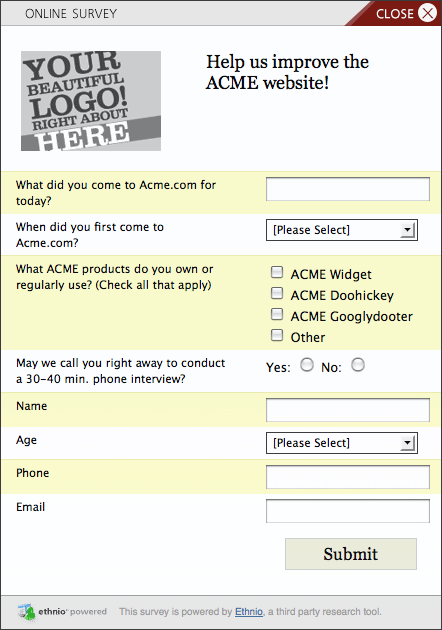Click into the Phone field
This screenshot has height=630, width=442.
[x=348, y=477]
